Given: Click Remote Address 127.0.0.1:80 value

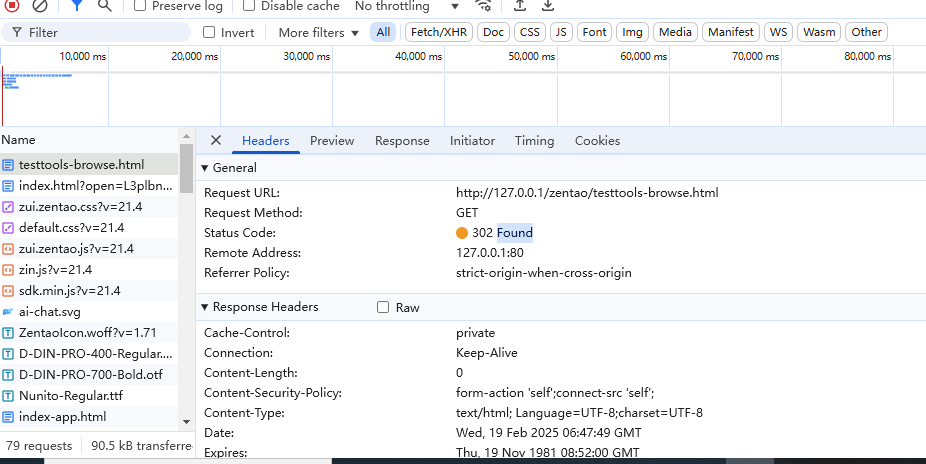Looking at the screenshot, I should point(490,253).
